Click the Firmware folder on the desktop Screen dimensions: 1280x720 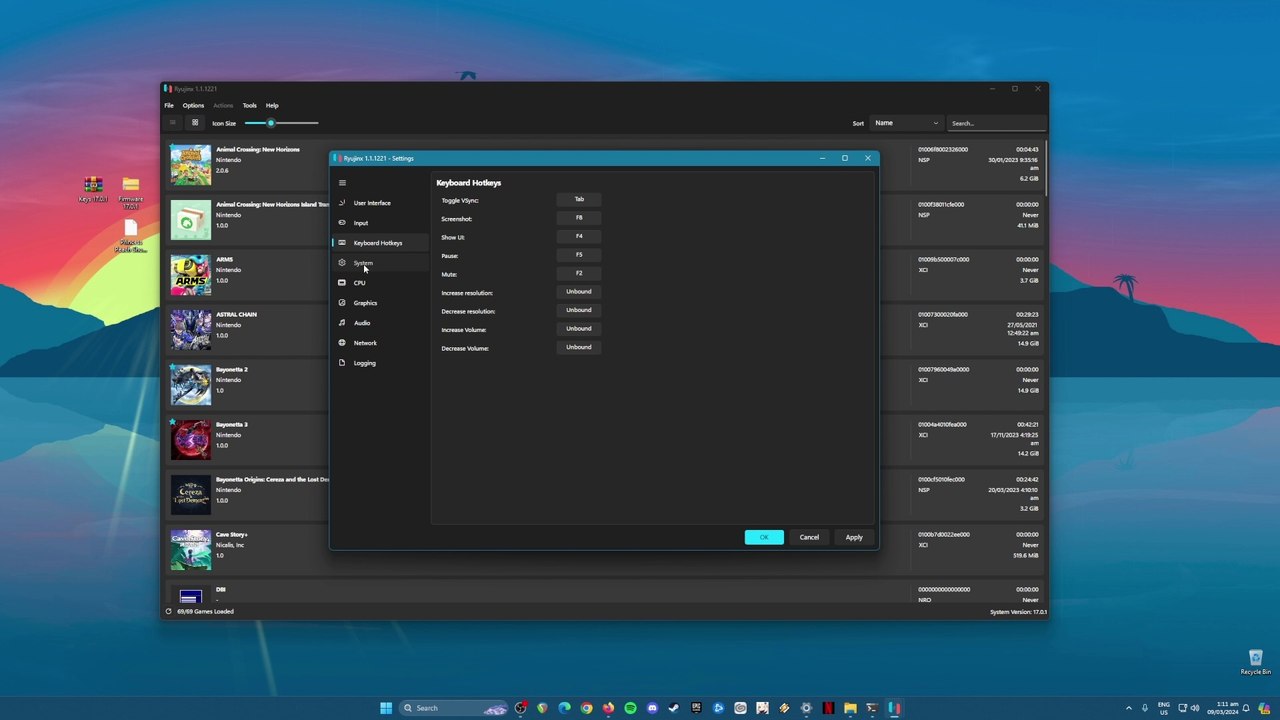[x=131, y=191]
